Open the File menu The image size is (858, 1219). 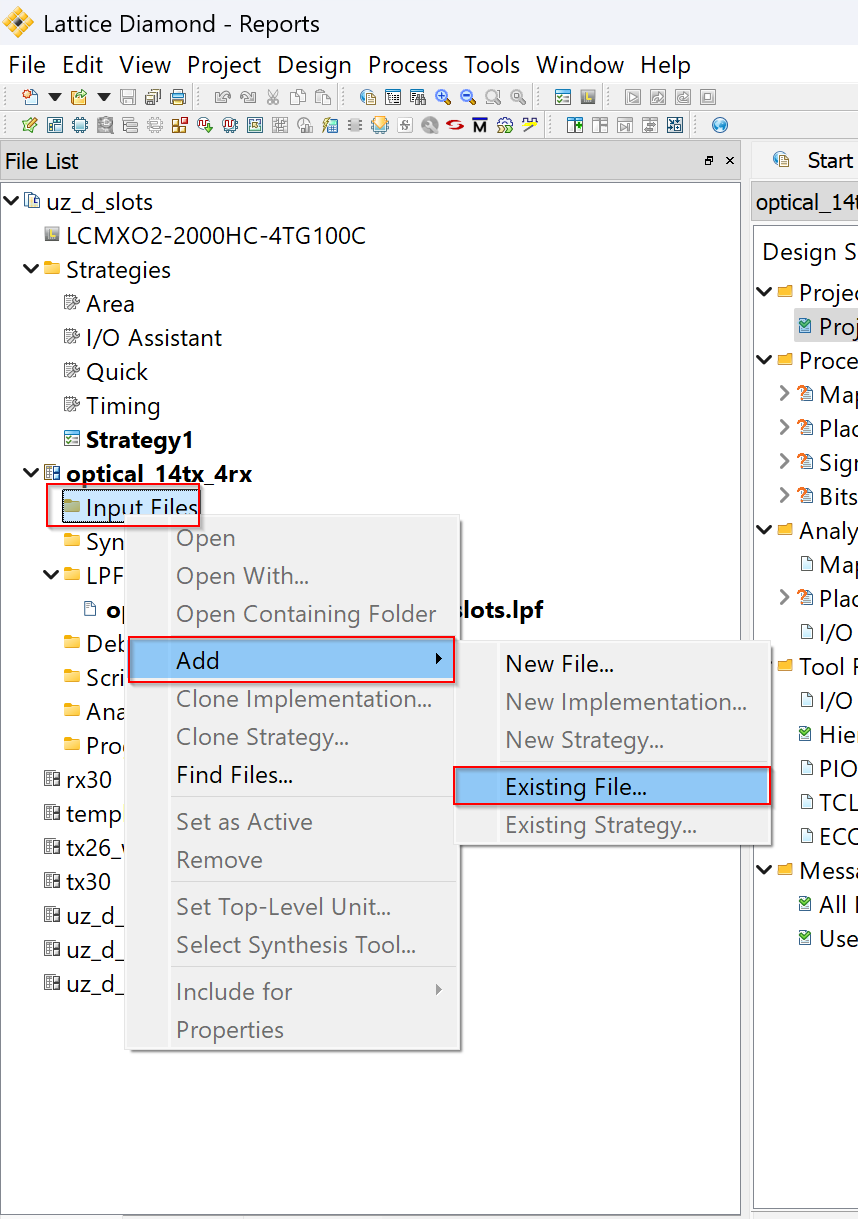click(x=27, y=65)
